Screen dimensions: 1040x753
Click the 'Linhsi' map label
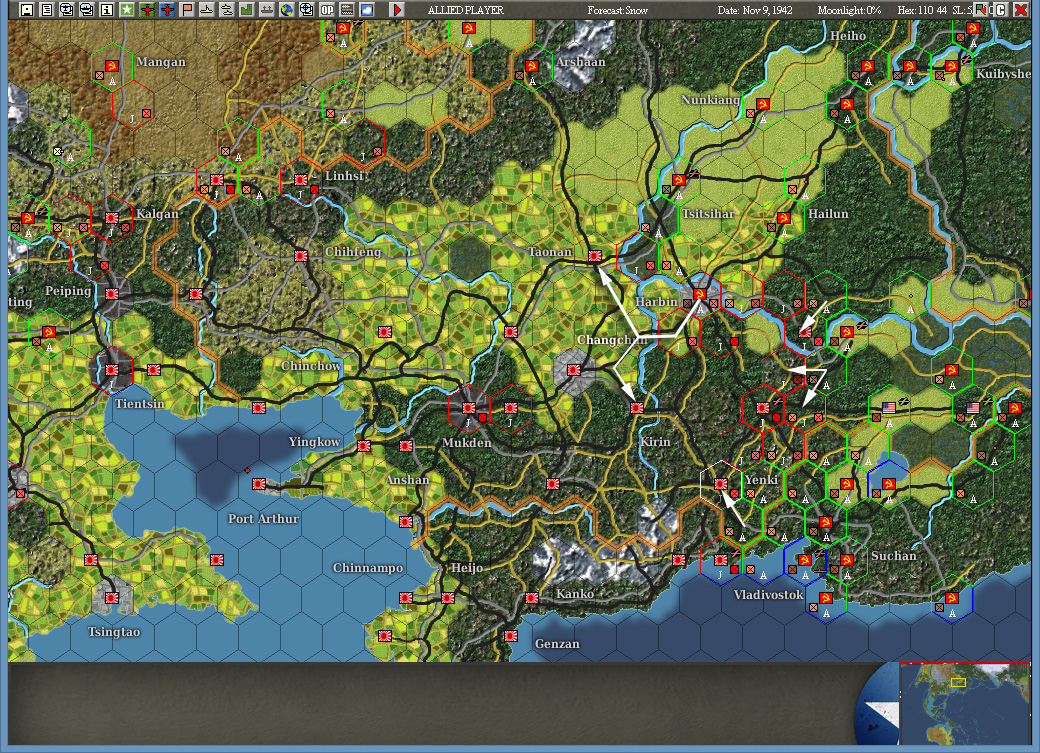[345, 176]
